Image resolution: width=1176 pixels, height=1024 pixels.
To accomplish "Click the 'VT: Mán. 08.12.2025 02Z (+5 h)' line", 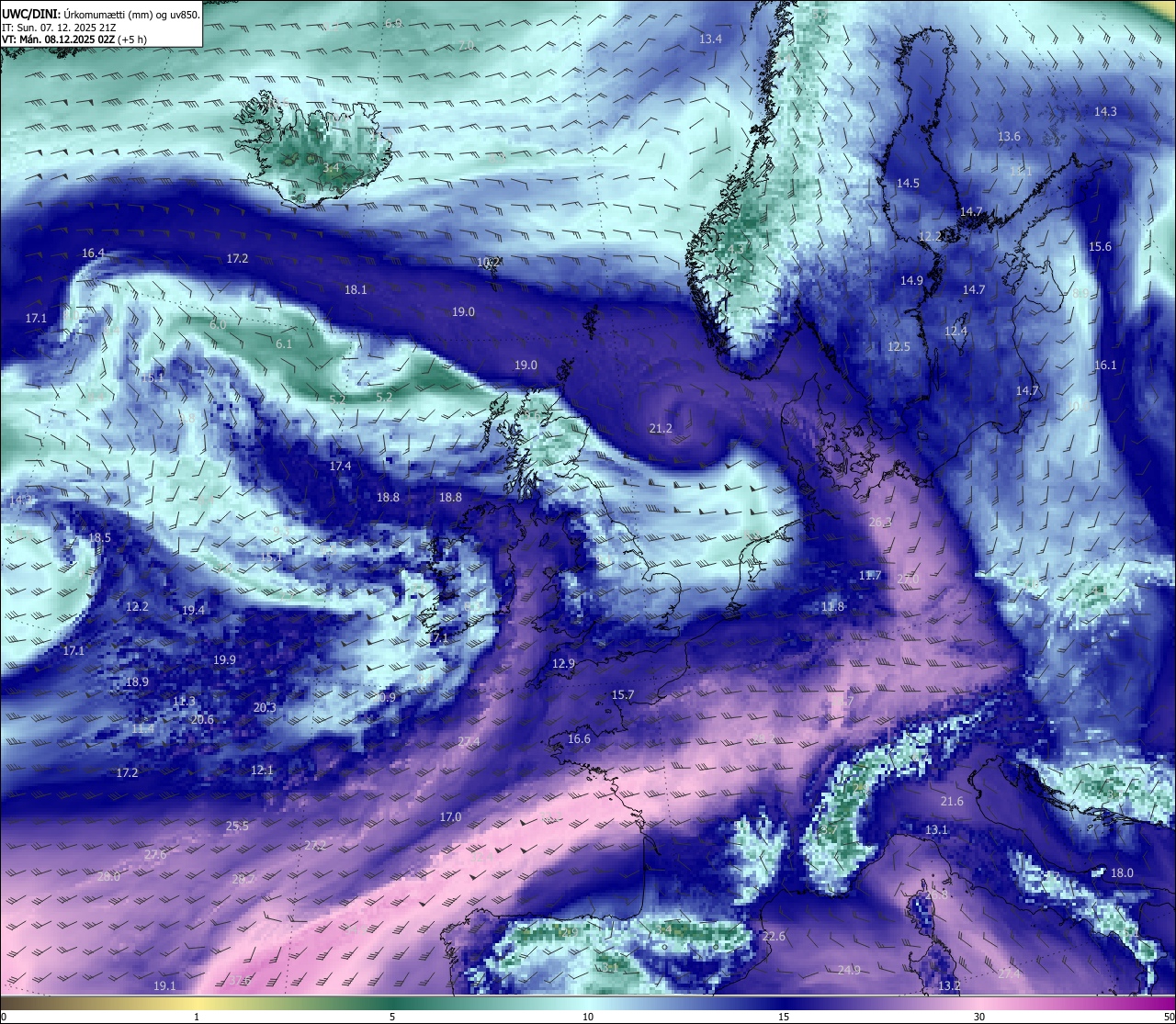I will [x=74, y=39].
